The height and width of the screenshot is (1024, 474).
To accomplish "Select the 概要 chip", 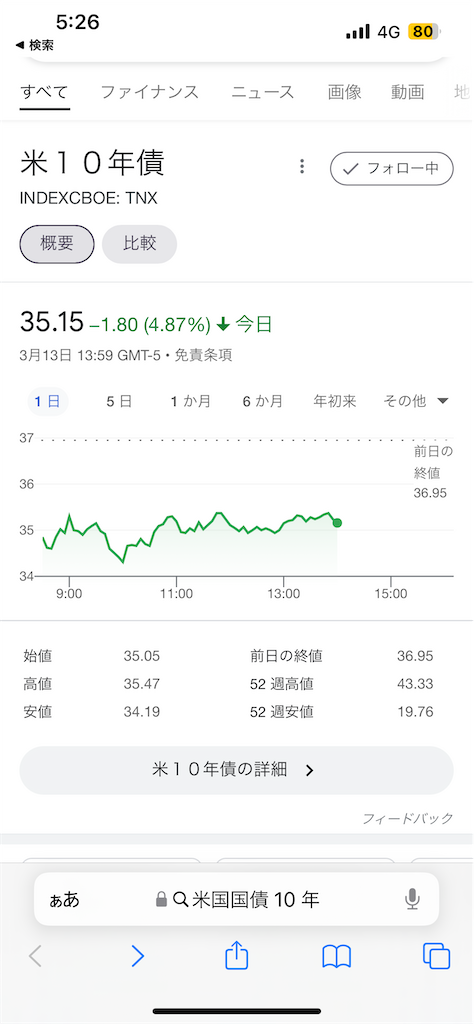I will [57, 244].
